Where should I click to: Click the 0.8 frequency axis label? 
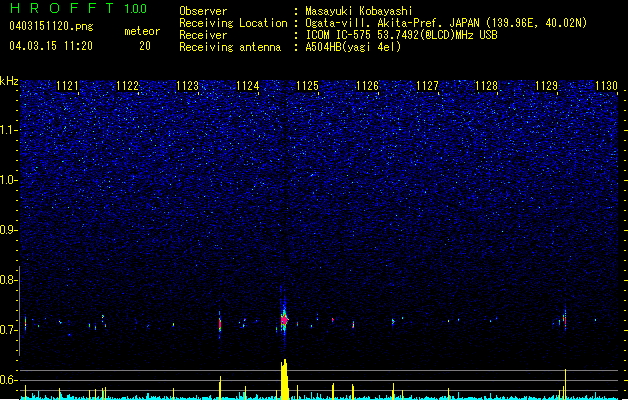coord(8,280)
